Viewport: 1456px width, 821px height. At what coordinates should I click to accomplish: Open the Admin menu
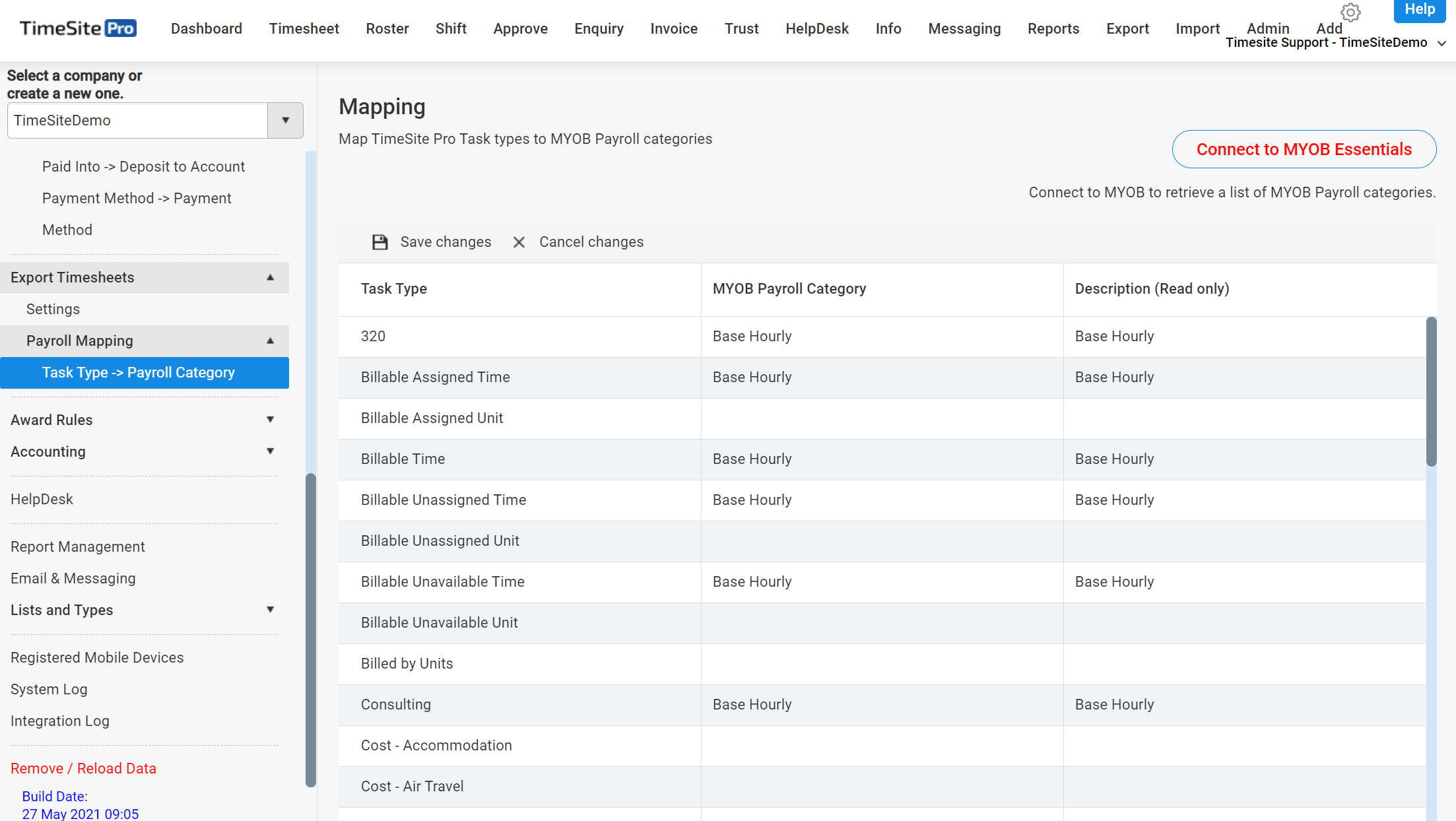click(x=1268, y=28)
